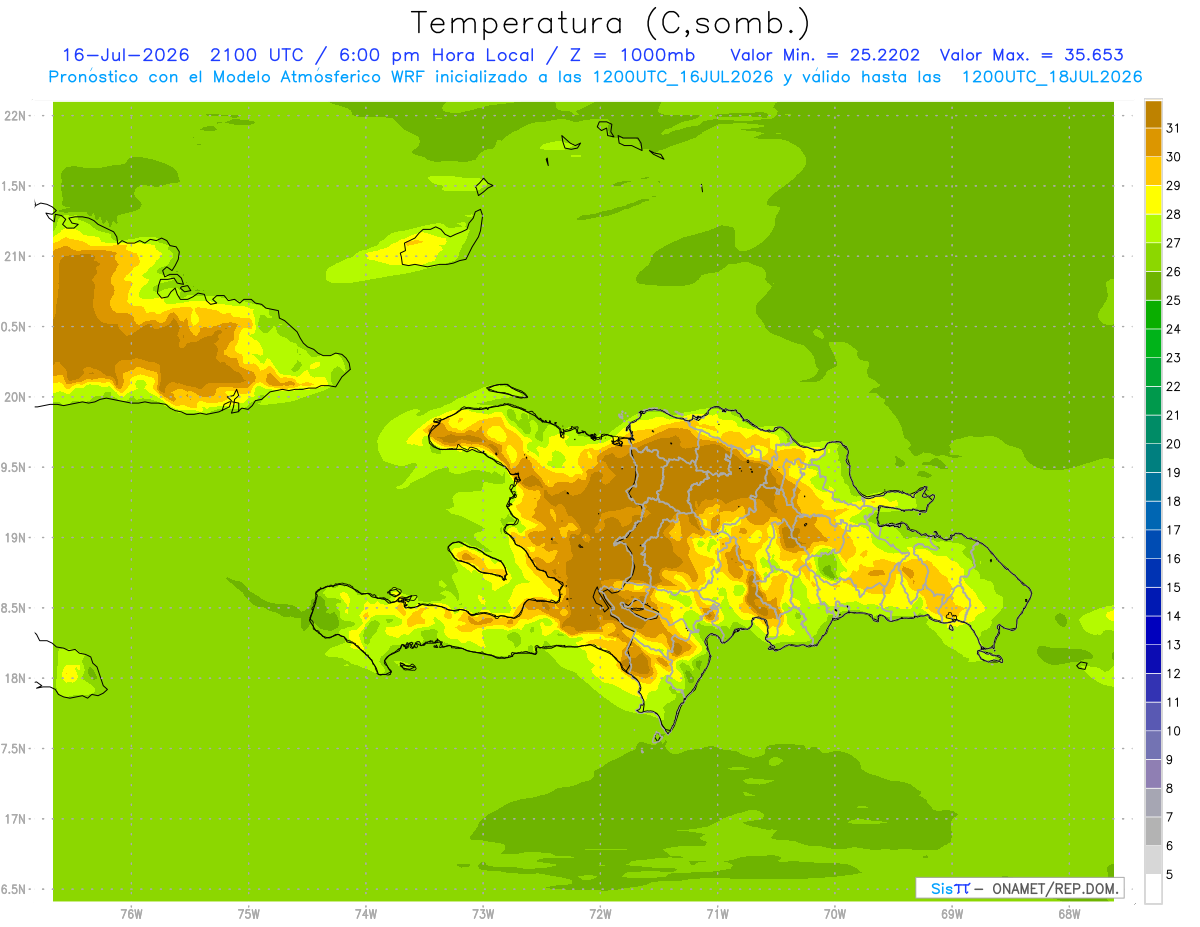This screenshot has height=927, width=1200.
Task: Click 'Valor Min. = 25.2202' text
Action: pos(826,55)
